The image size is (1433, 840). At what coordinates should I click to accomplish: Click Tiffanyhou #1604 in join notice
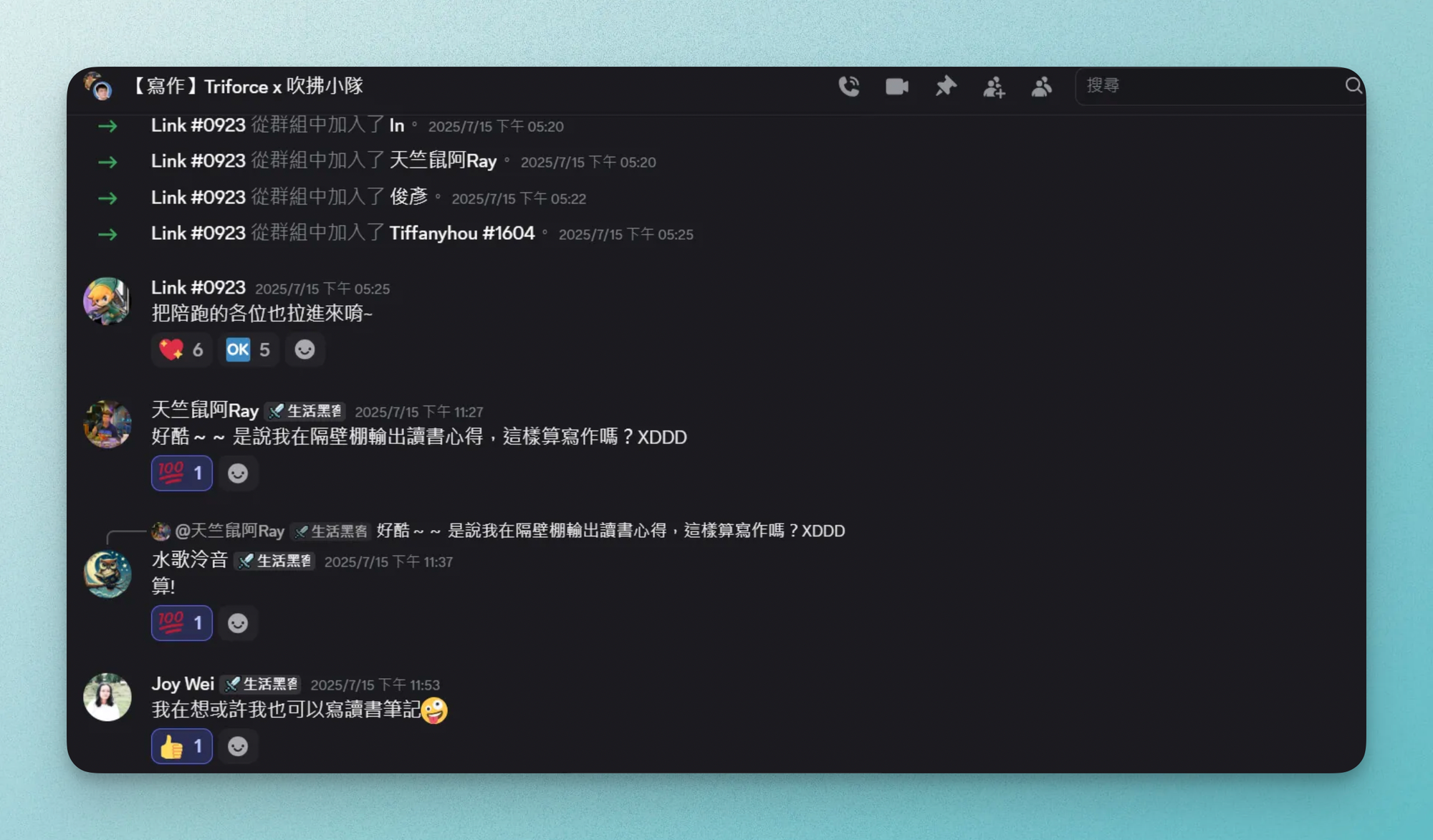click(x=461, y=233)
